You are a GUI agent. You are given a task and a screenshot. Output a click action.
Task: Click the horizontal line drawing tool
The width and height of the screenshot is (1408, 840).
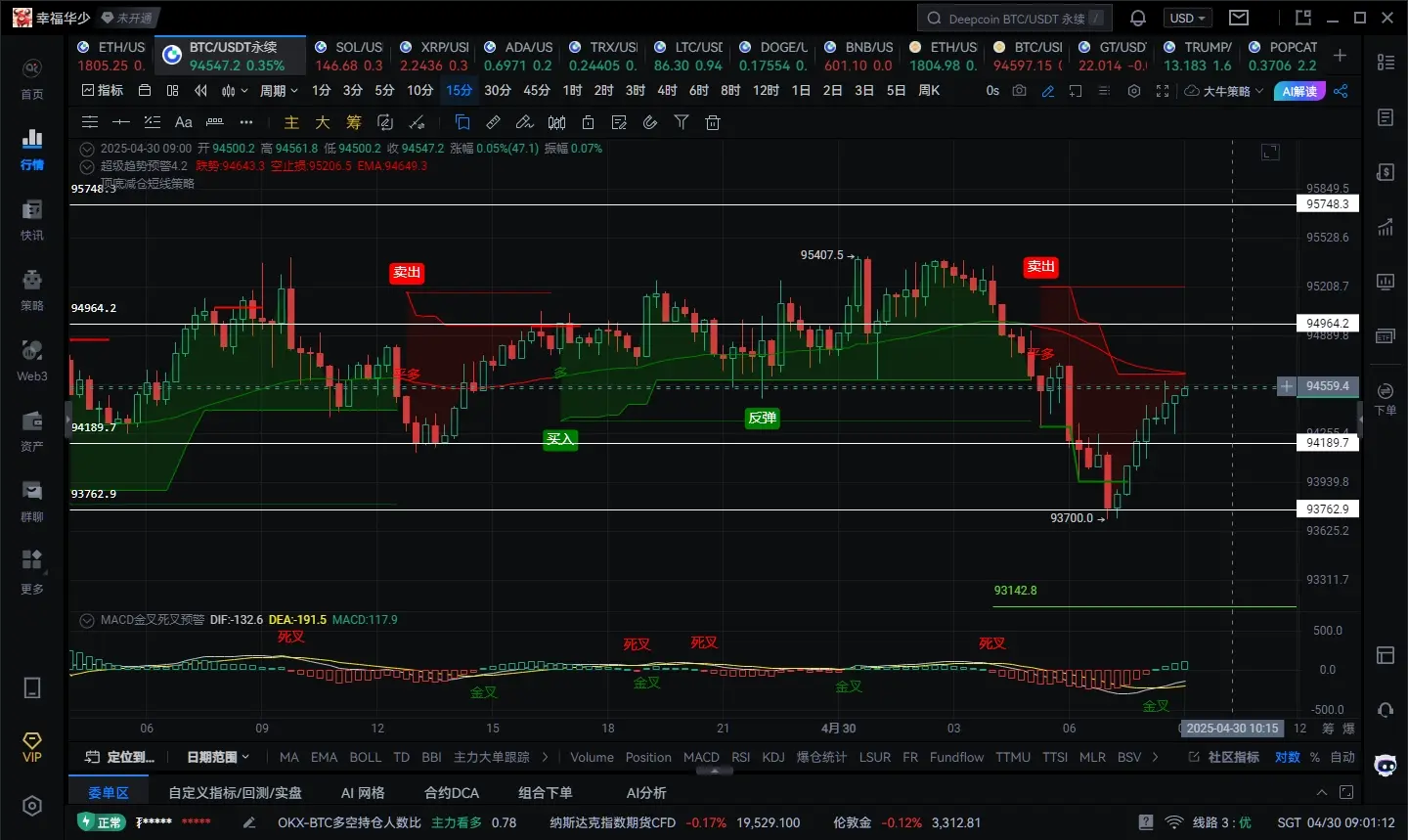pos(121,122)
